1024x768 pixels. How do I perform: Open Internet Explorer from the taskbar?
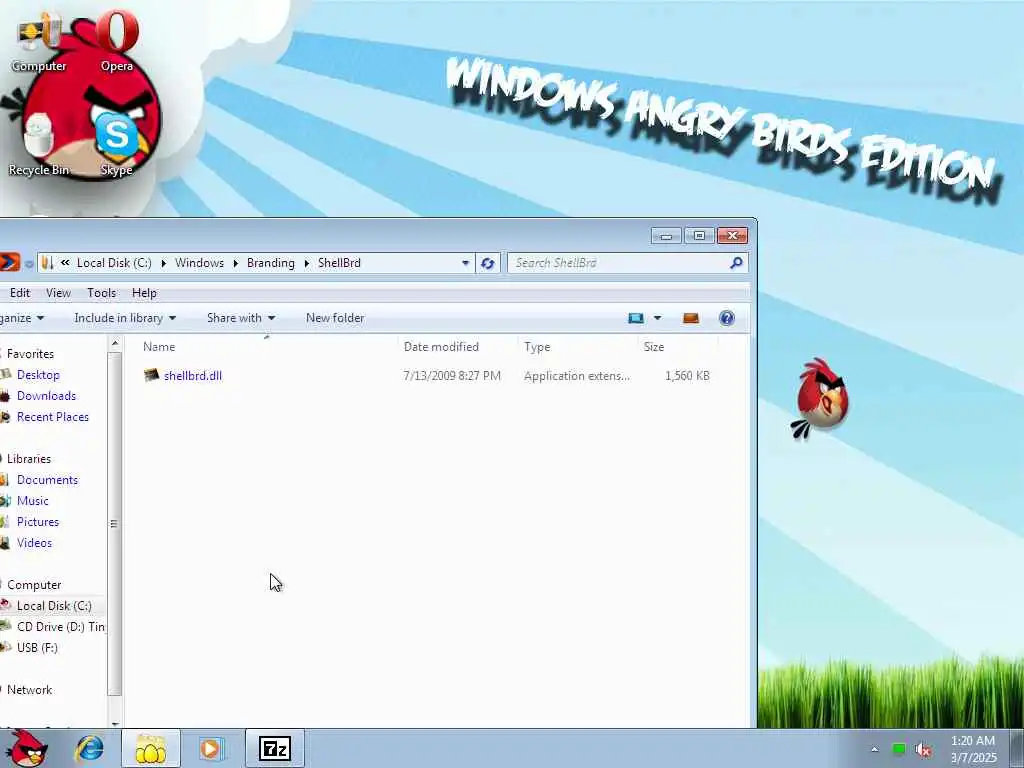pyautogui.click(x=89, y=748)
